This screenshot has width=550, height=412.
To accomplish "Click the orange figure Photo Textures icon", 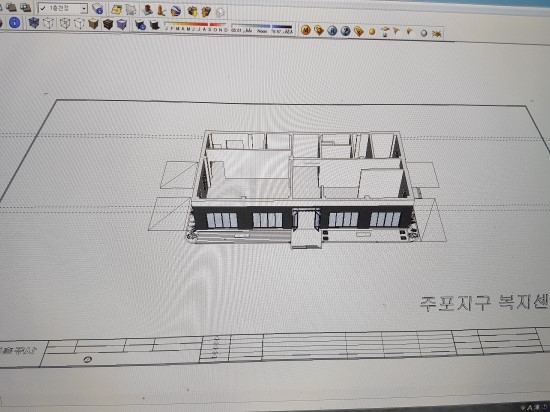I will (161, 11).
